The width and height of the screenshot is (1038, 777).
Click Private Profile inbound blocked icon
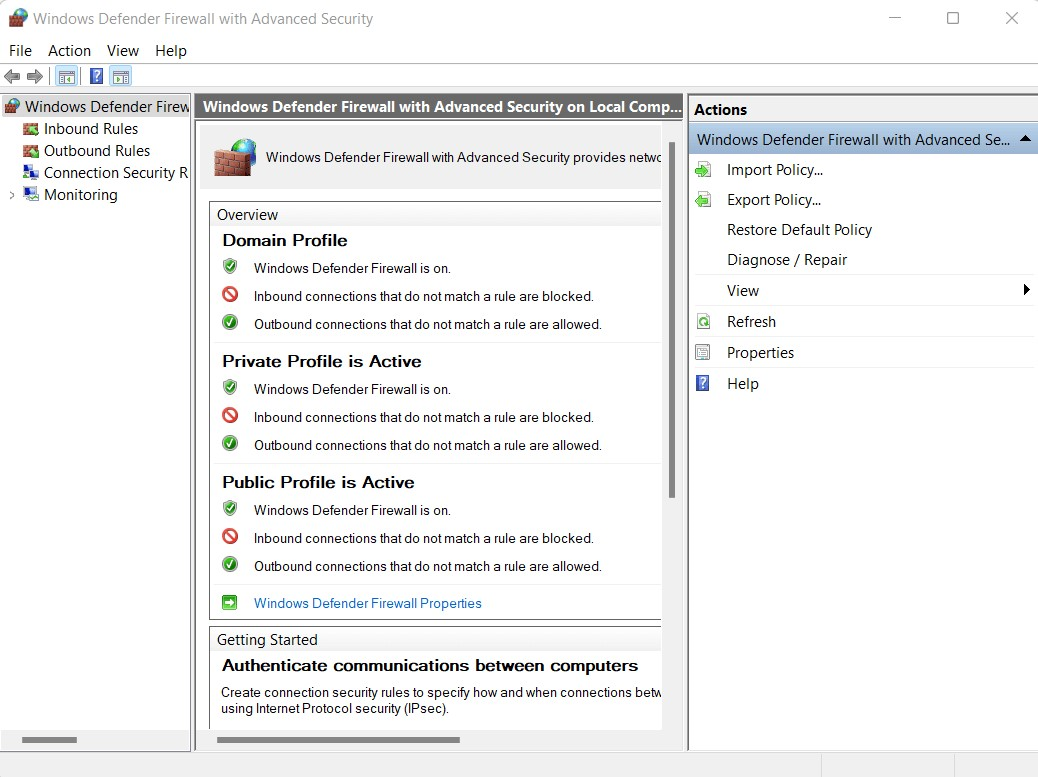point(230,416)
